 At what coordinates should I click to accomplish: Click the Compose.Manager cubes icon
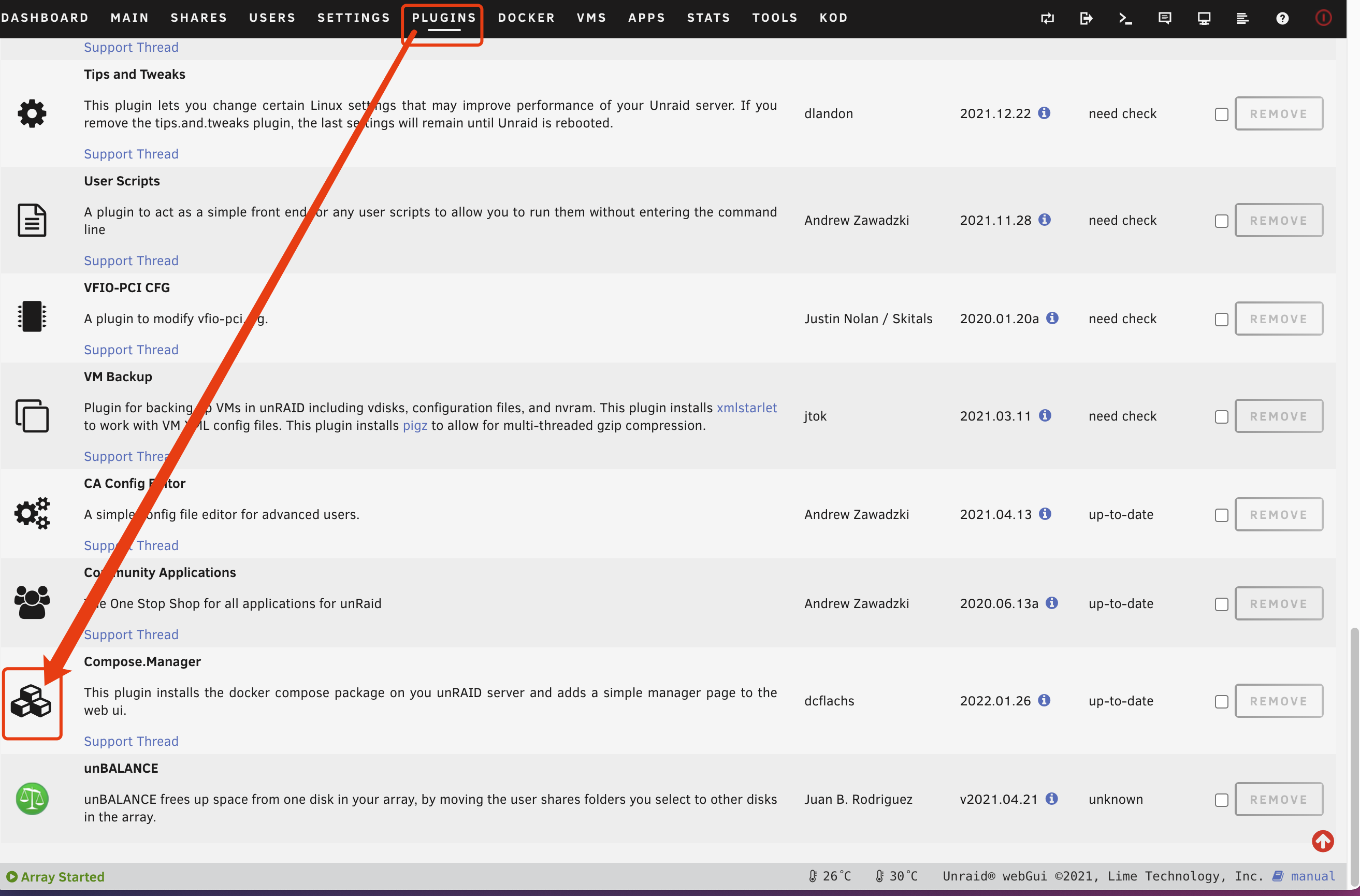(x=32, y=702)
